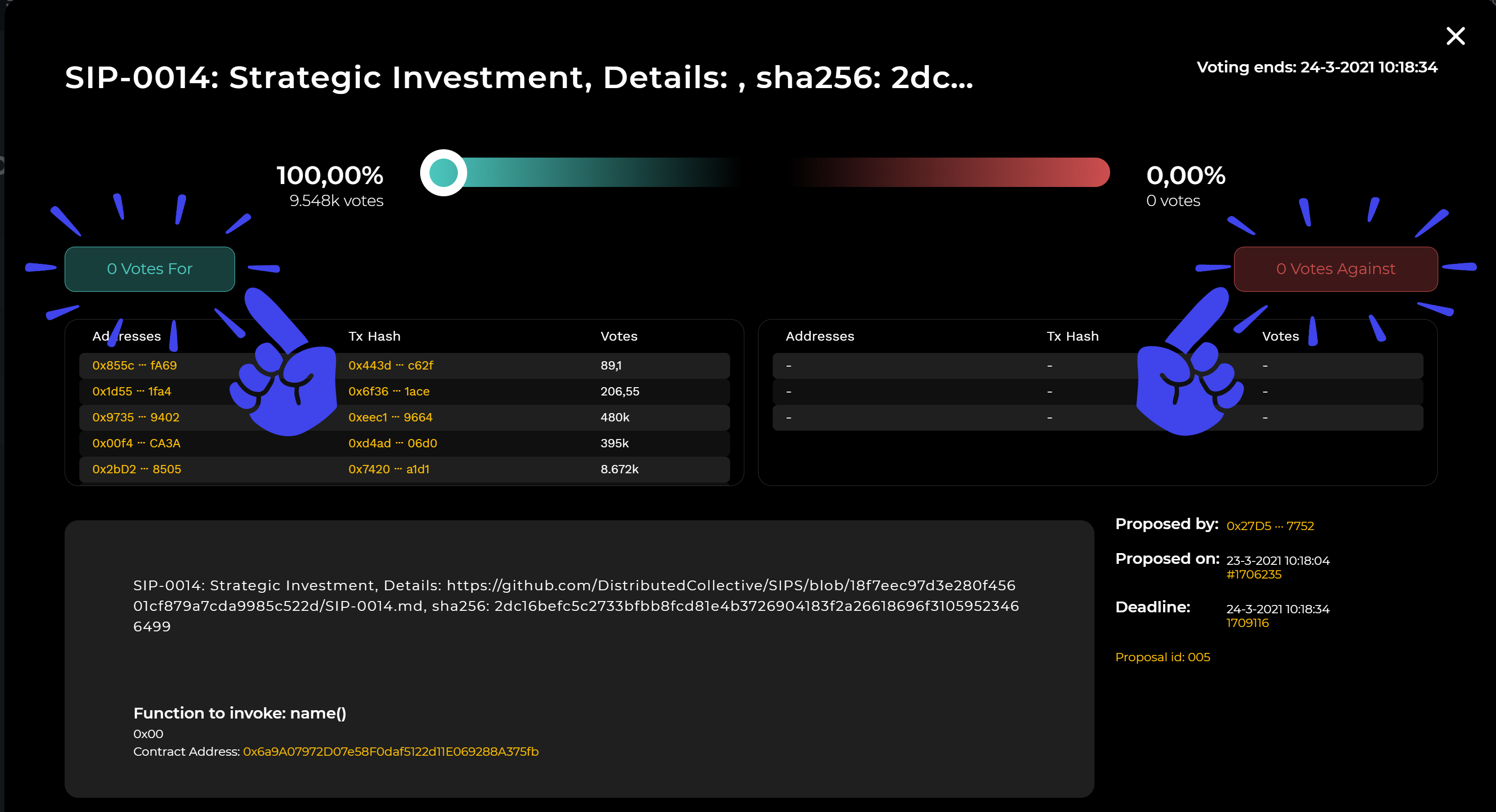Close the SIP-0014 proposal dialog
1496x812 pixels.
tap(1455, 36)
